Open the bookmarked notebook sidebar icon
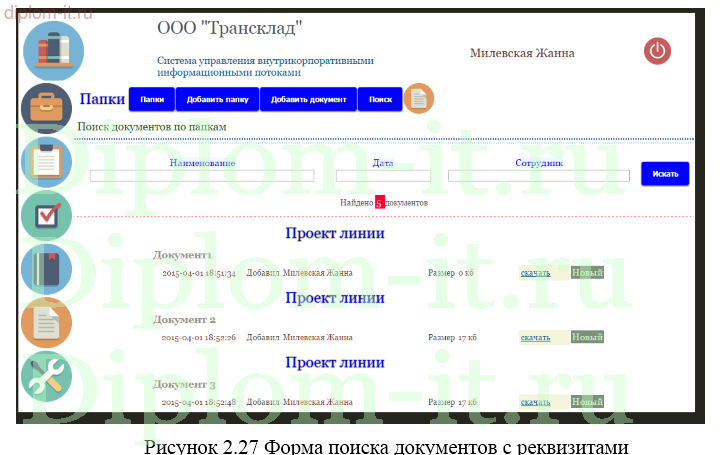The width and height of the screenshot is (722, 455). pyautogui.click(x=47, y=269)
